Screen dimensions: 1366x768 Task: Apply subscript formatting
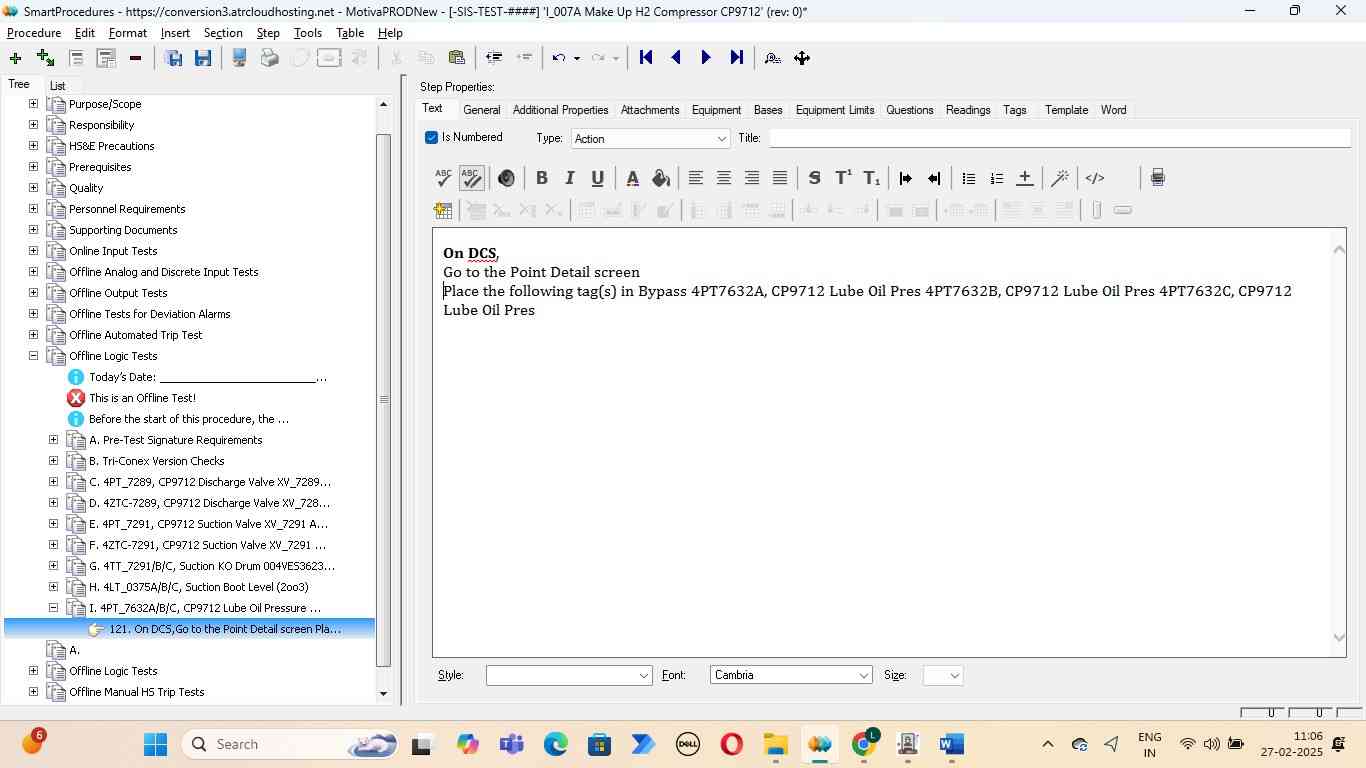click(872, 178)
